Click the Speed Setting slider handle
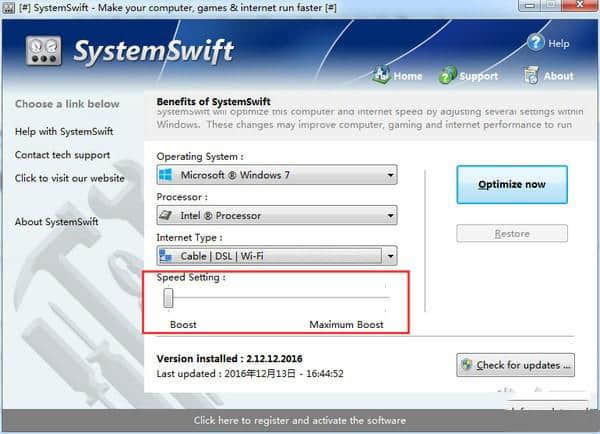 [x=168, y=298]
